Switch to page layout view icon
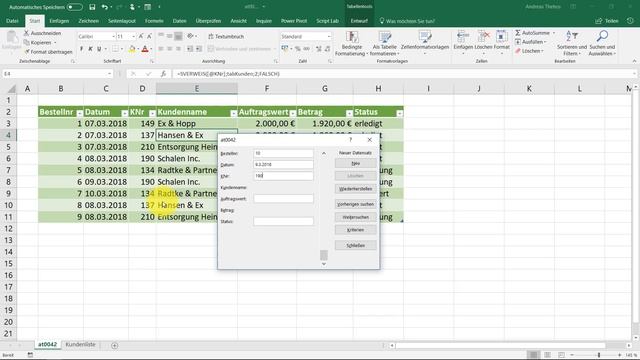The width and height of the screenshot is (640, 360). coord(547,355)
